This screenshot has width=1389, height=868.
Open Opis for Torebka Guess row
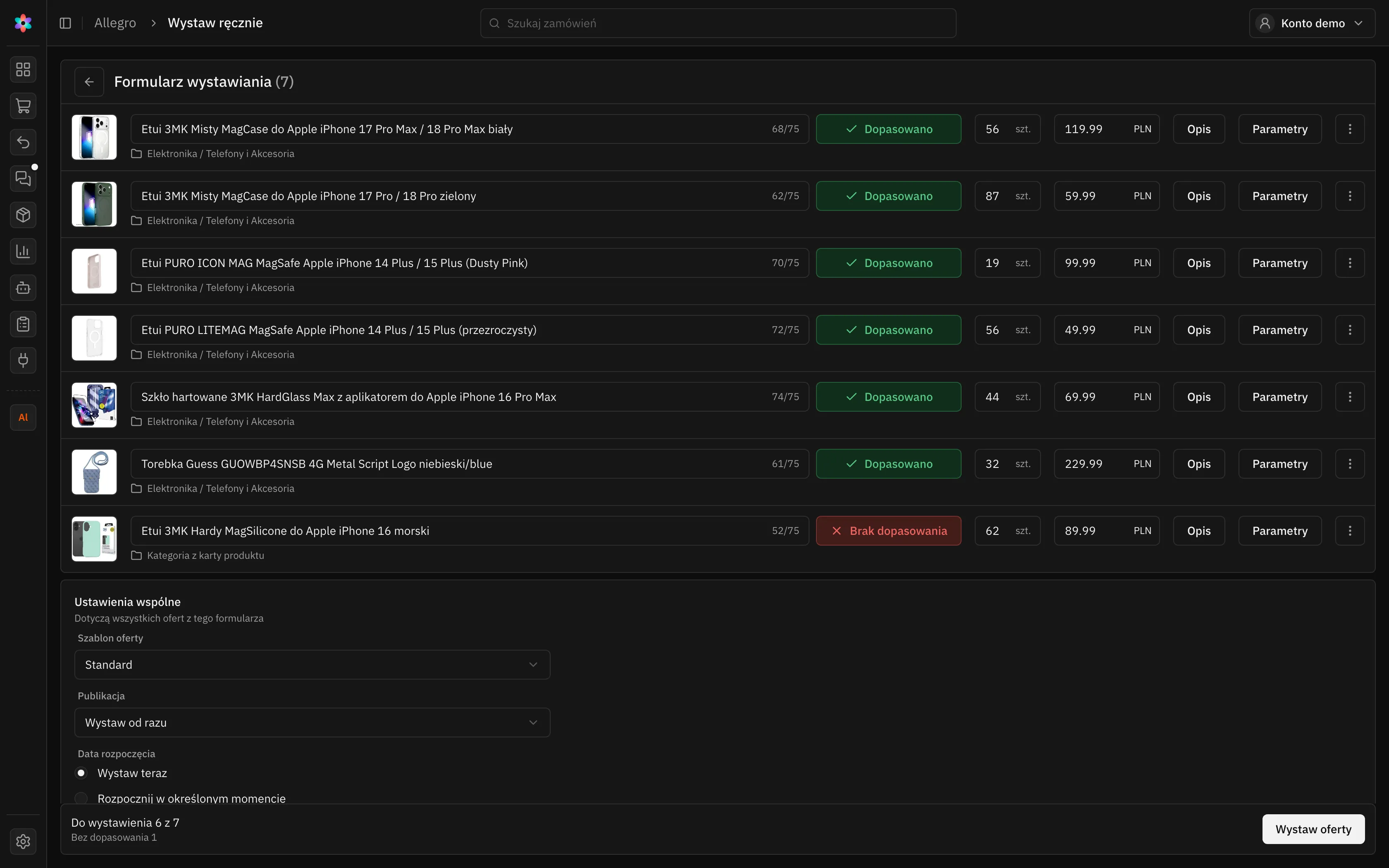[1199, 464]
